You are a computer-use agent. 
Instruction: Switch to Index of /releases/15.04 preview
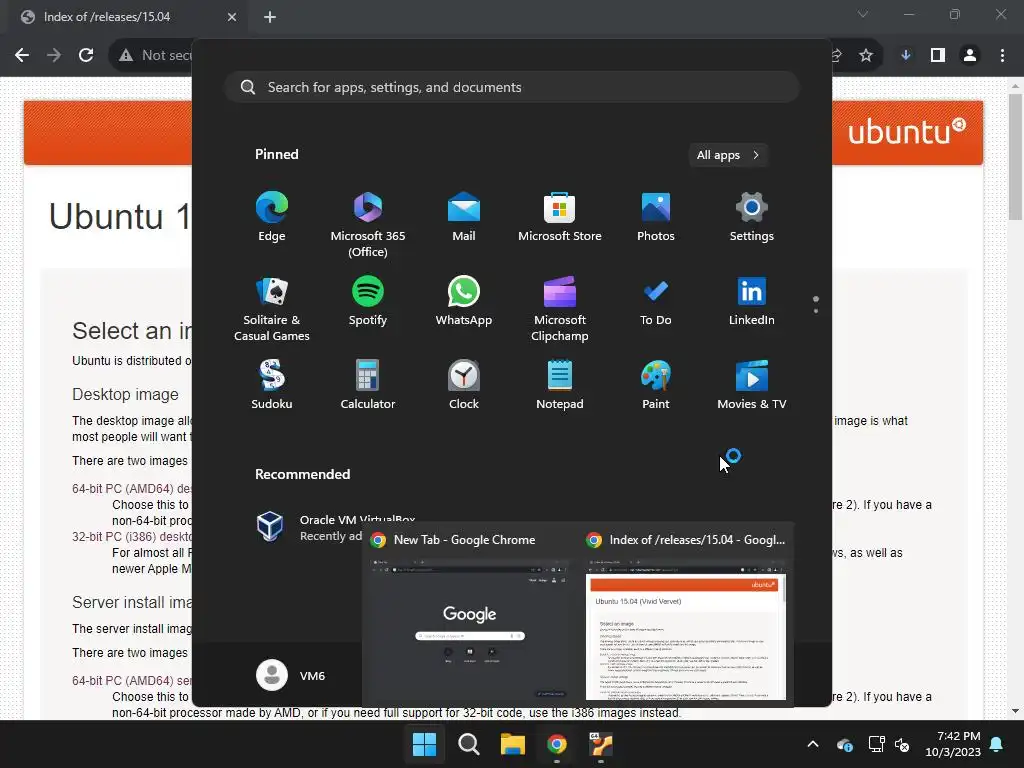tap(686, 614)
